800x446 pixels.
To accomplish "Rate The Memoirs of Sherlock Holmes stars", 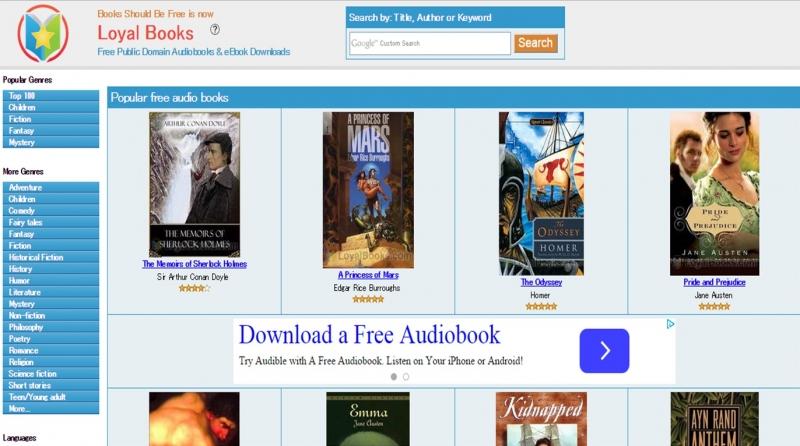I will pyautogui.click(x=194, y=288).
